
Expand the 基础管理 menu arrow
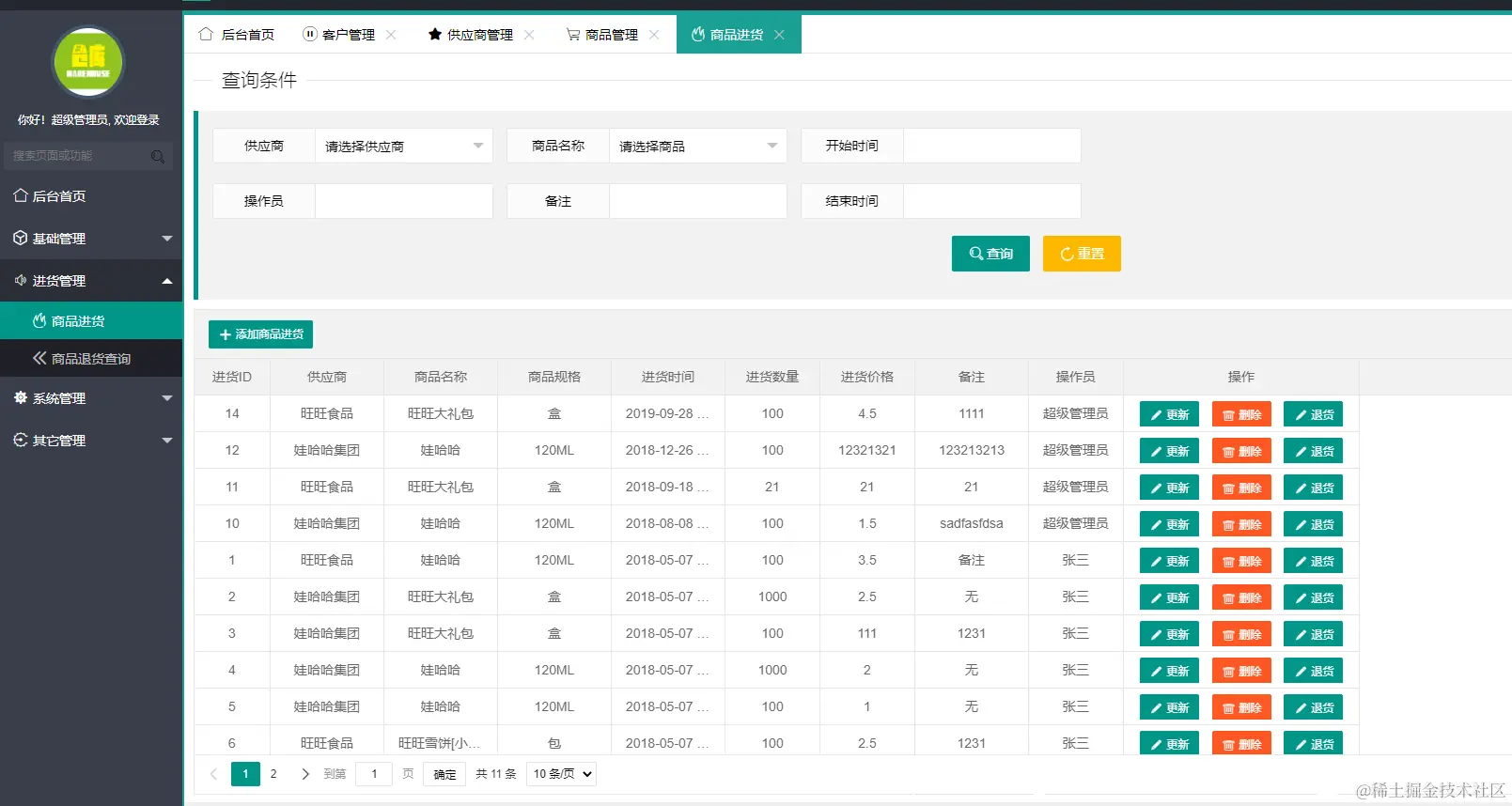coord(167,239)
